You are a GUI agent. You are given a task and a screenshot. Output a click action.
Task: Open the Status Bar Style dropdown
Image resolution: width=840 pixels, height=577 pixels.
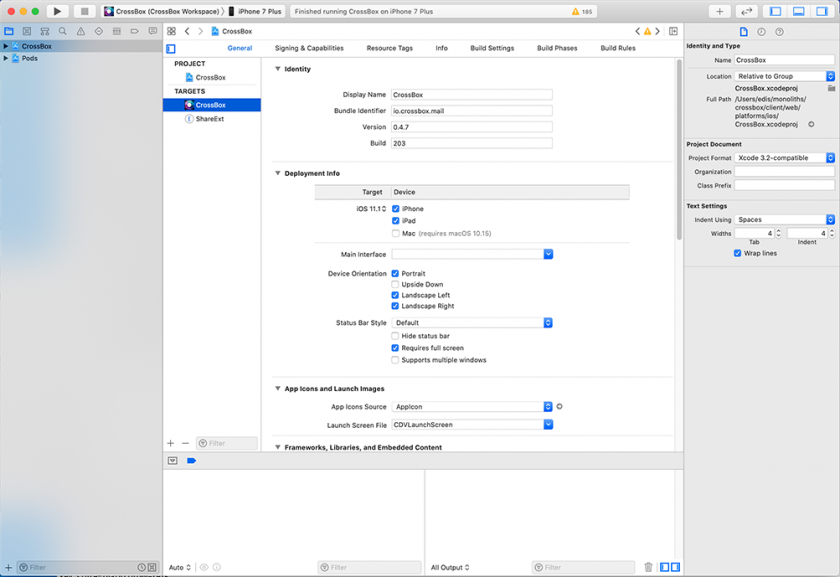pos(472,323)
